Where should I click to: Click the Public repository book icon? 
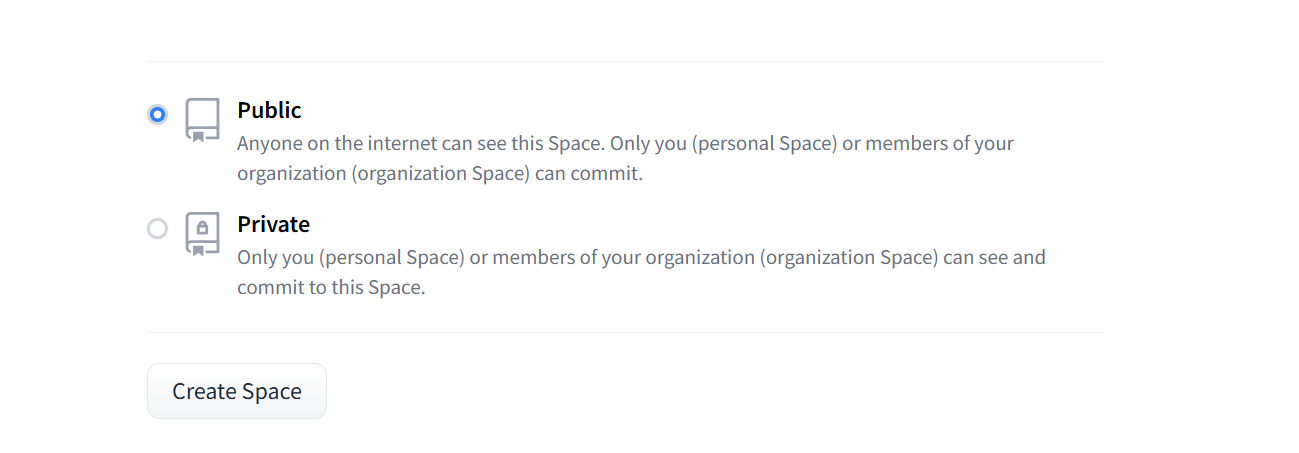click(202, 119)
